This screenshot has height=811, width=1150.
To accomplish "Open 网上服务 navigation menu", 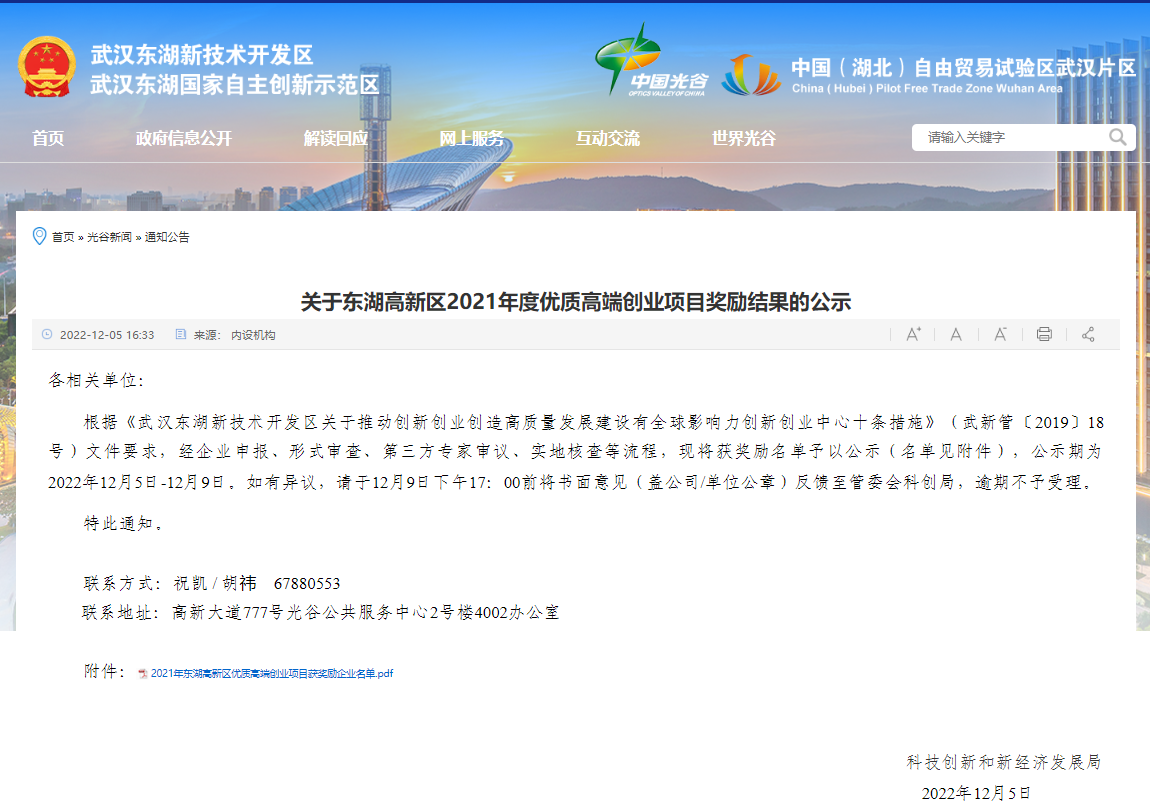I will pyautogui.click(x=472, y=138).
